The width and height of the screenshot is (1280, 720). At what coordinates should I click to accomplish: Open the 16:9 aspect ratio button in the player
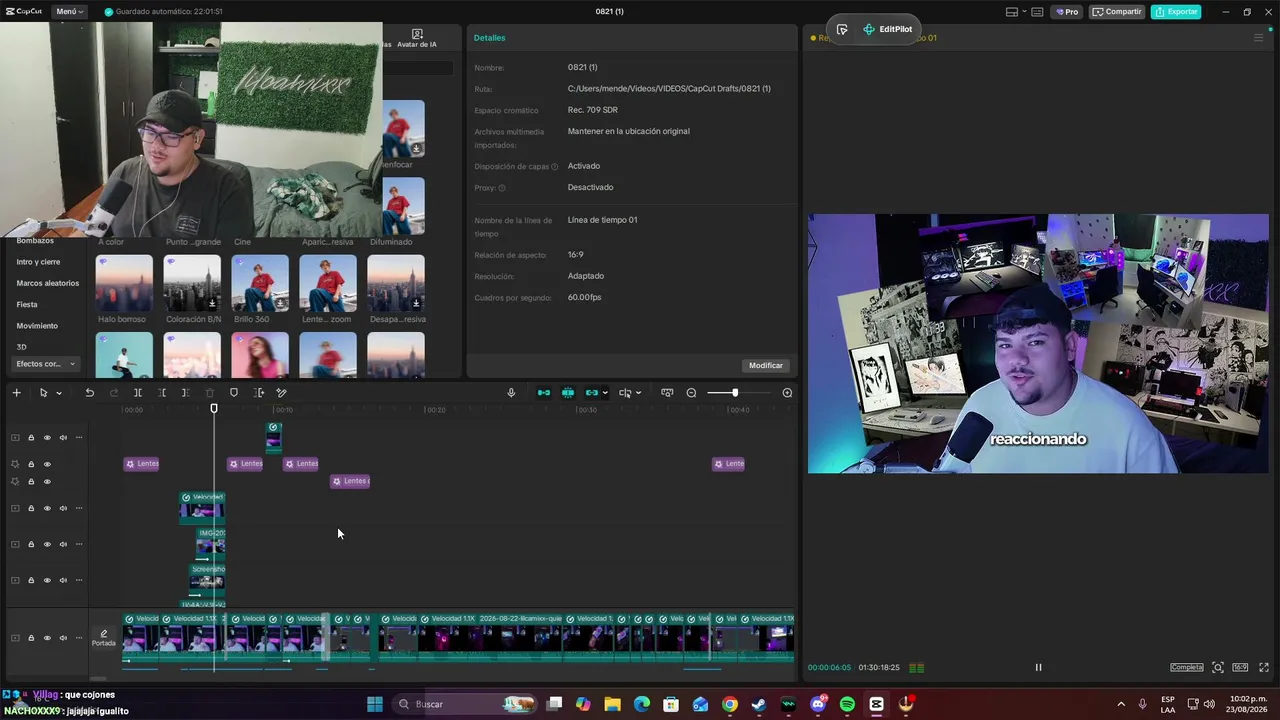[x=1240, y=667]
